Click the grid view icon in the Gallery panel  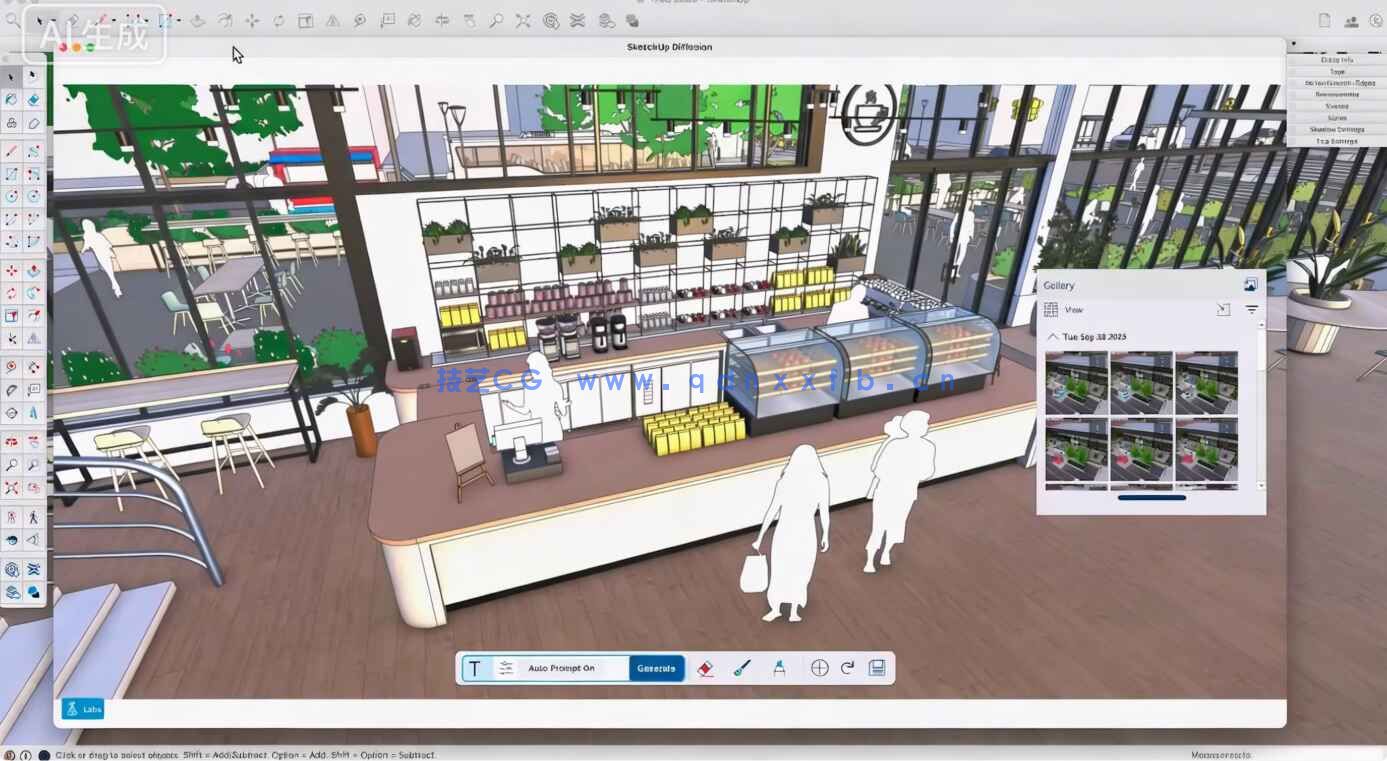coord(1050,309)
